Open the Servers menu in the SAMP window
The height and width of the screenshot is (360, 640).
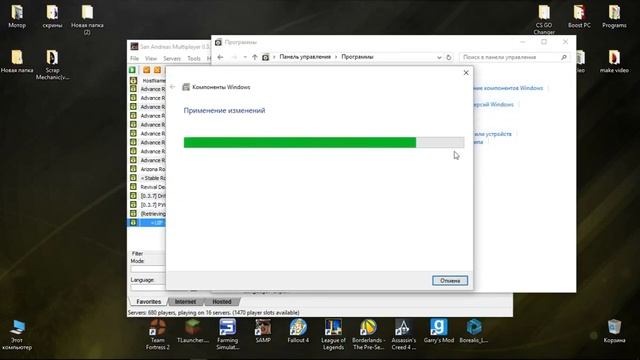(172, 59)
